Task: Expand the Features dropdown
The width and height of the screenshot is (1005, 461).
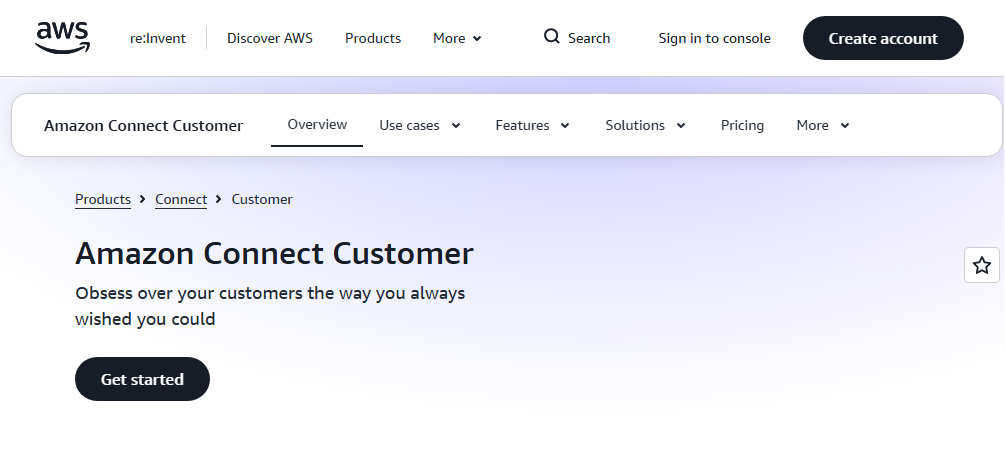Action: [x=533, y=125]
